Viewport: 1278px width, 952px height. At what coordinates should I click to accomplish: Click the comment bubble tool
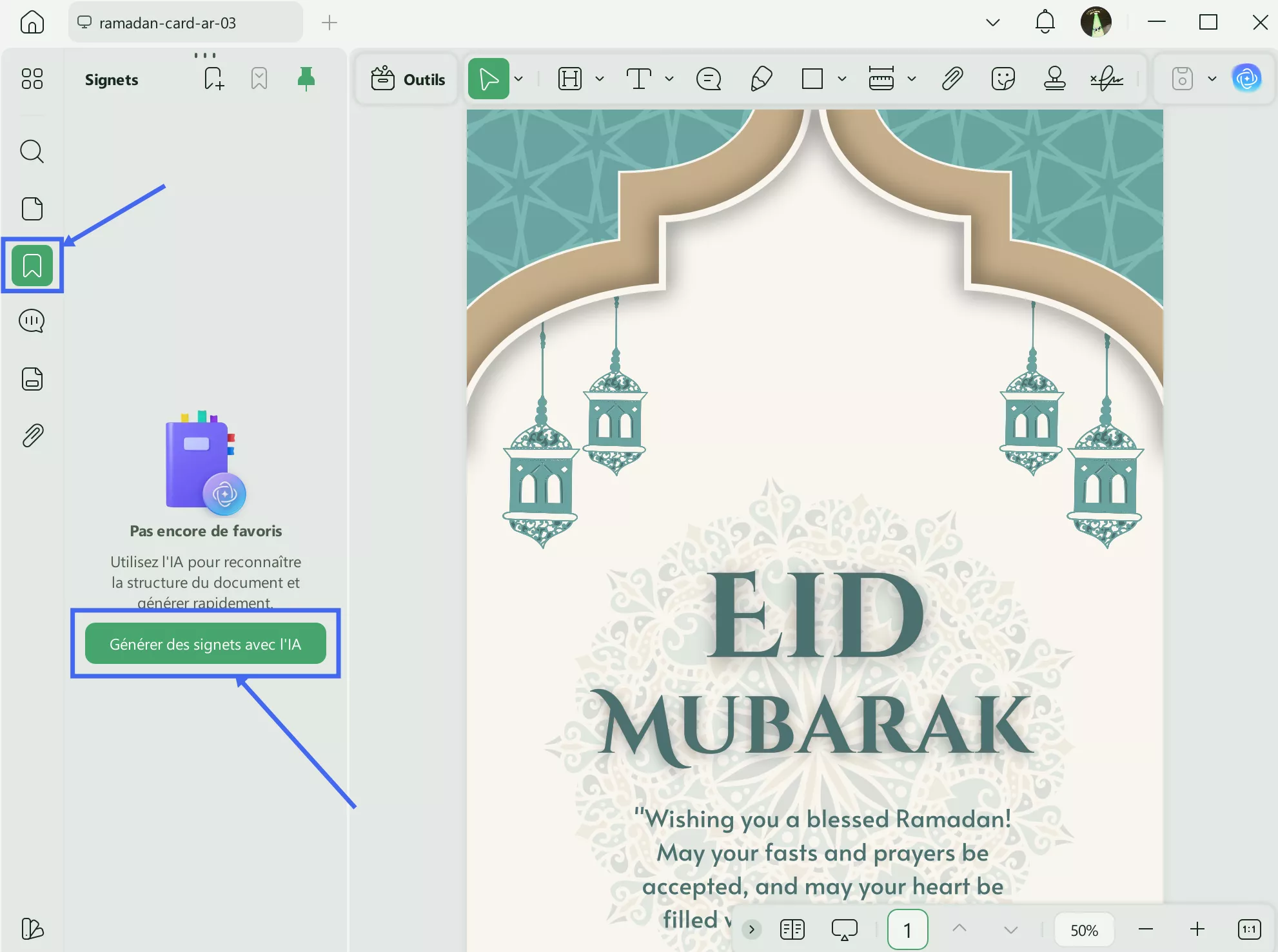709,79
